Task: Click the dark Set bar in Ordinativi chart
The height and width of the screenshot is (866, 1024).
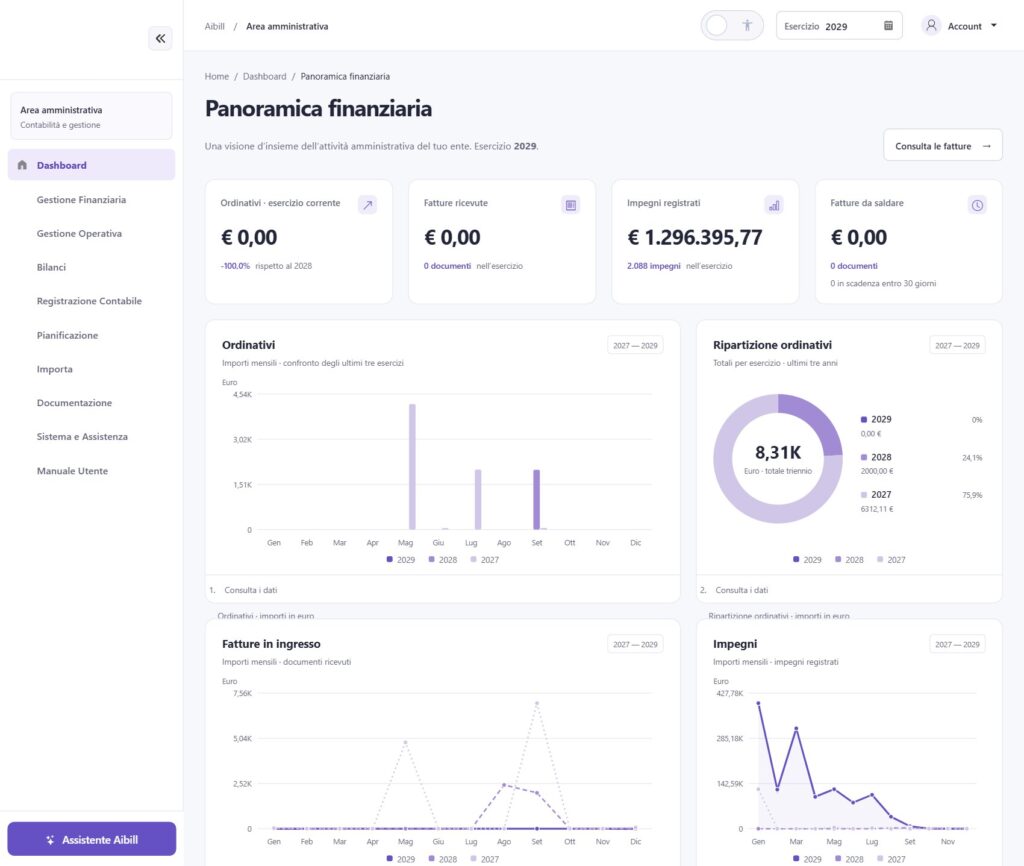Action: 537,499
